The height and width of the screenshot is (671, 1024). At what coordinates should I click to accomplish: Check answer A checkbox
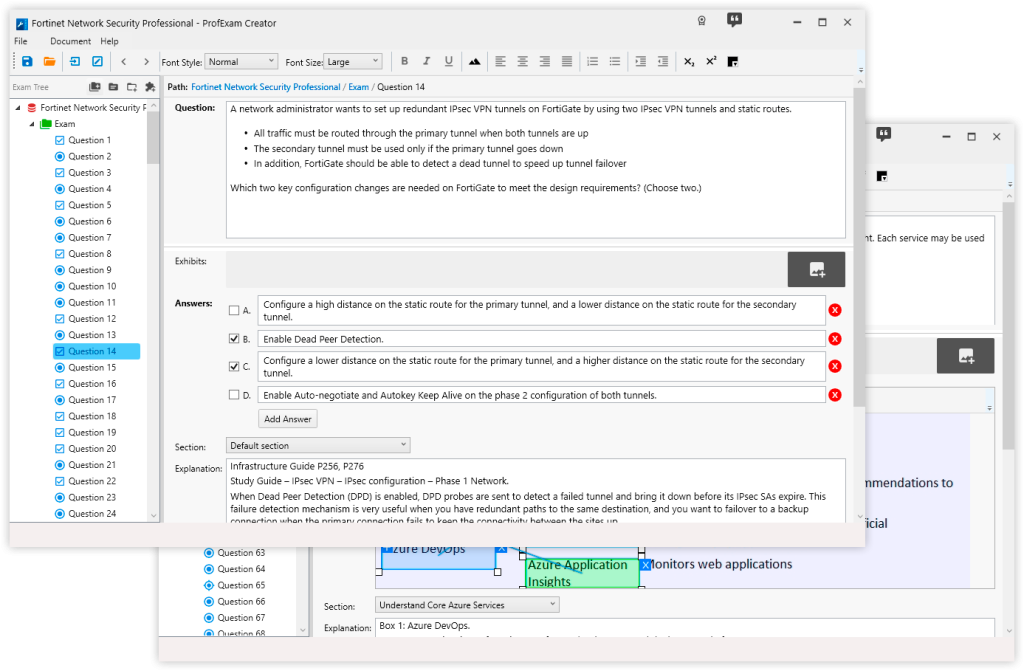(234, 310)
